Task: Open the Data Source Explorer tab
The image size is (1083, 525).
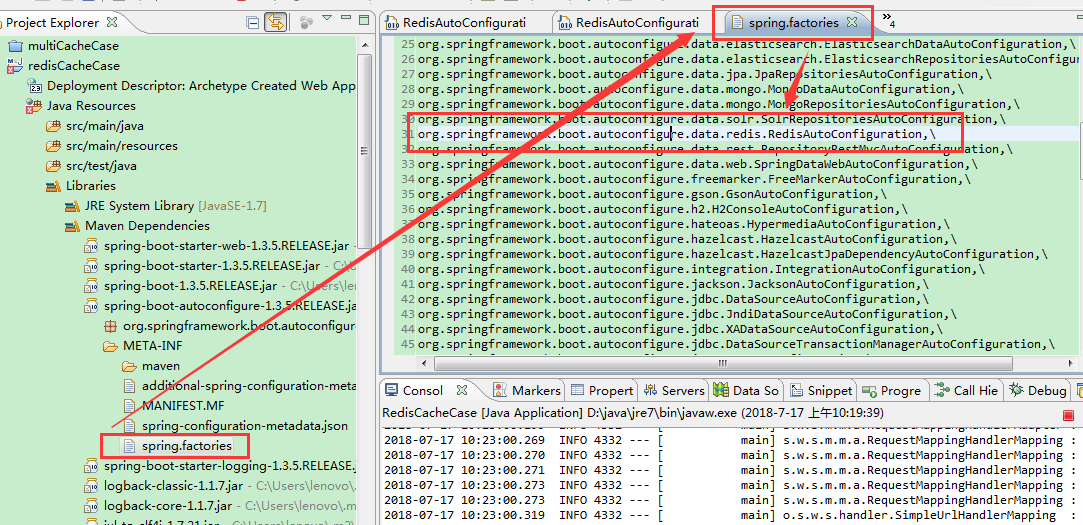Action: [x=756, y=390]
